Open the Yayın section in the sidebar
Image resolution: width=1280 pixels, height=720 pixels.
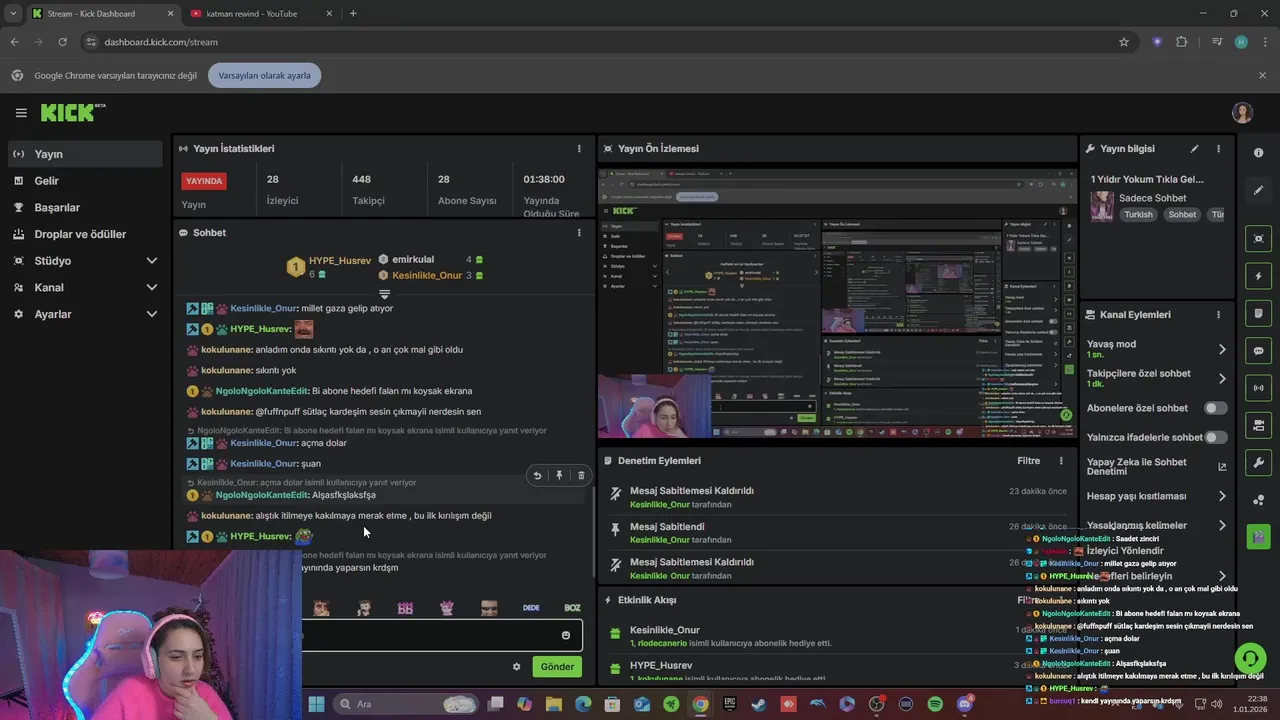[x=85, y=154]
